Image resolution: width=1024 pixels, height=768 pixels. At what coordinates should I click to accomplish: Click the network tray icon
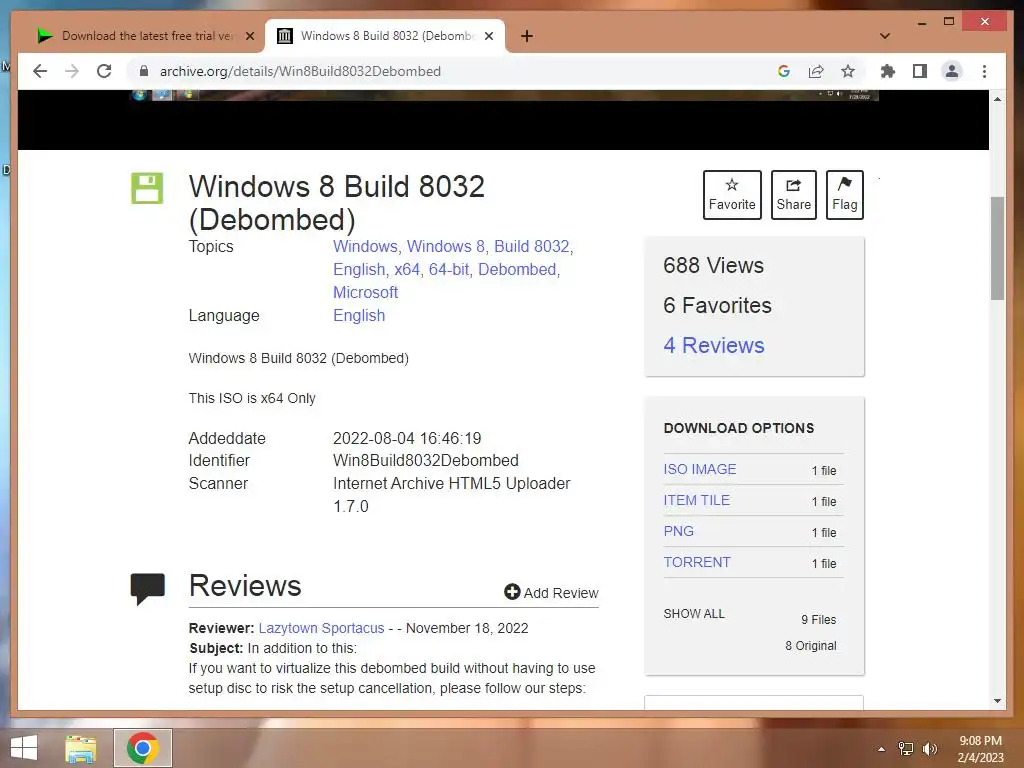point(906,749)
